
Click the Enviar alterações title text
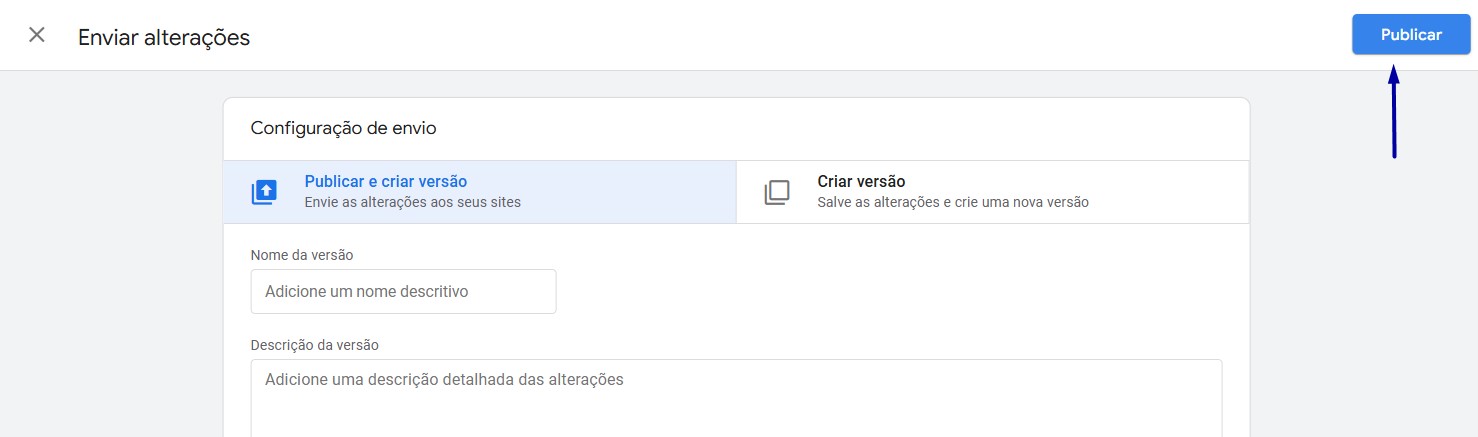(x=164, y=38)
